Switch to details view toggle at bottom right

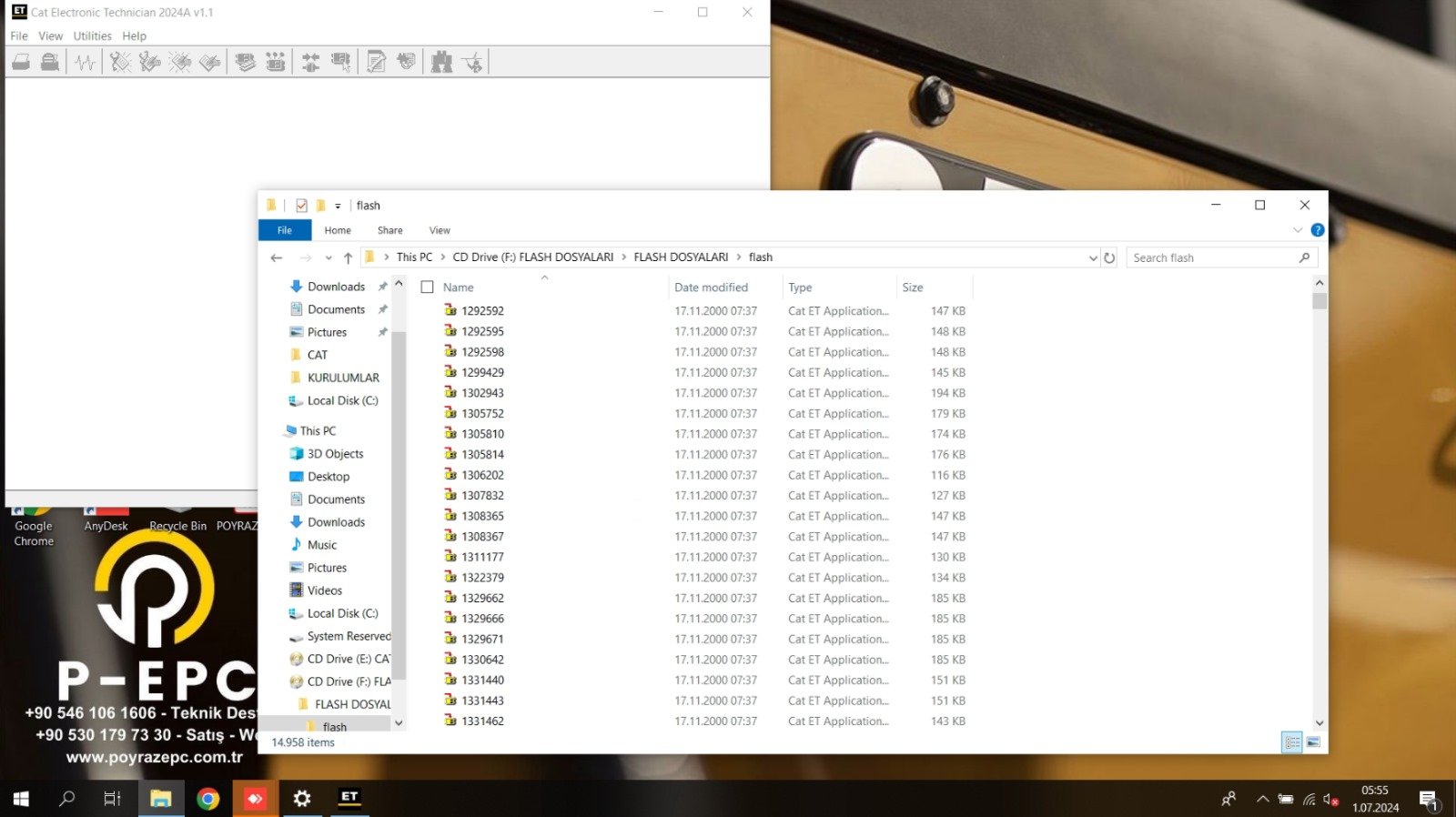1292,742
